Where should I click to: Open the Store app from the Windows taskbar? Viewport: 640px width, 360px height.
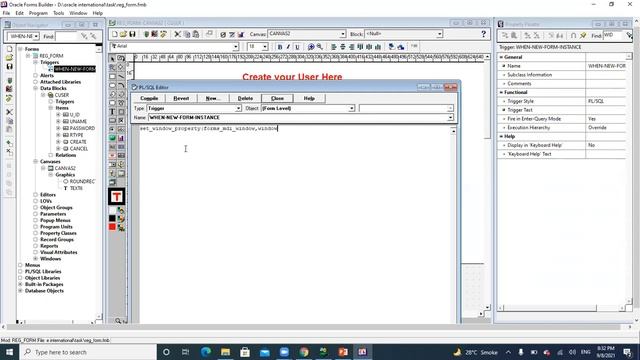[245, 352]
